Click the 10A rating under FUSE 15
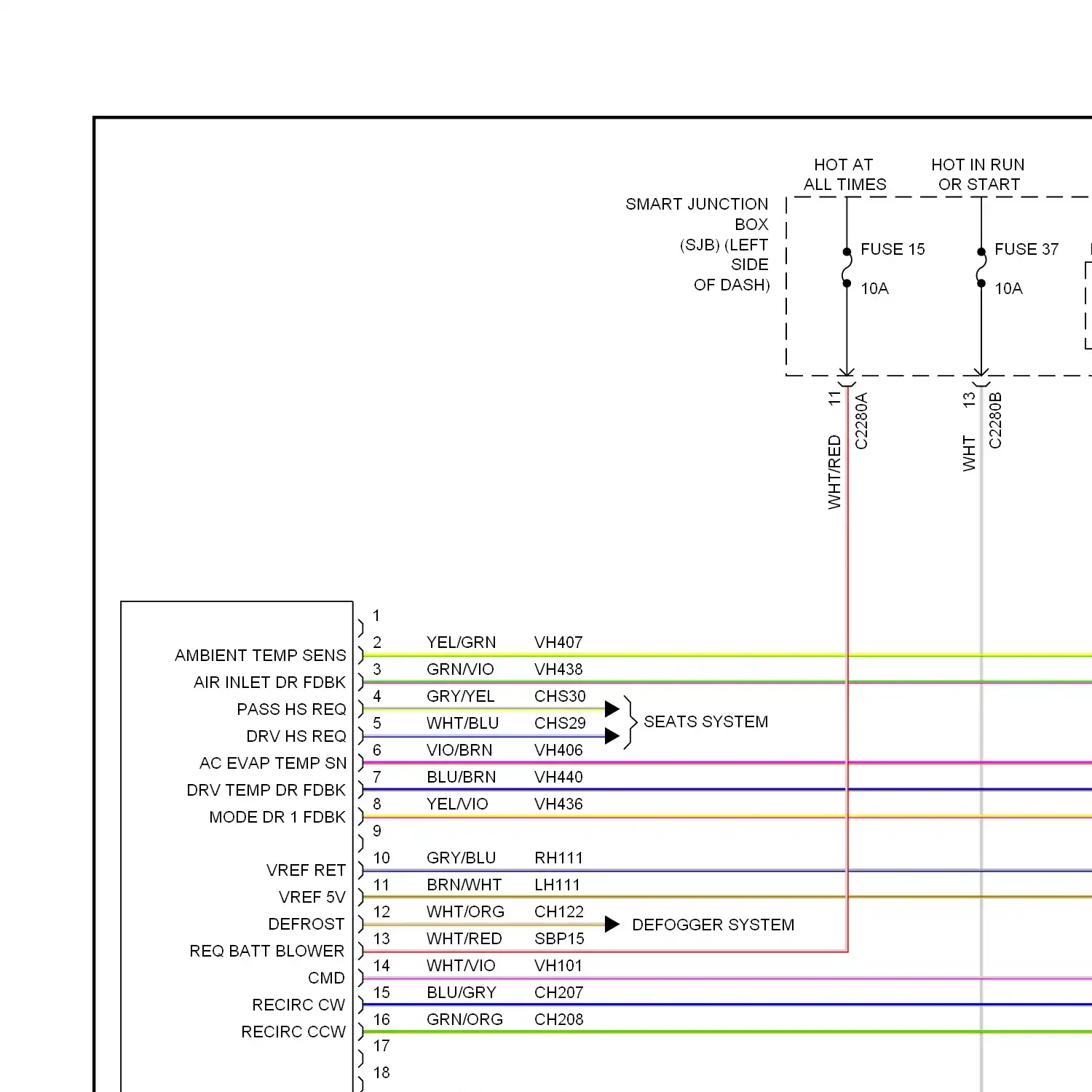This screenshot has height=1092, width=1092. [x=874, y=288]
